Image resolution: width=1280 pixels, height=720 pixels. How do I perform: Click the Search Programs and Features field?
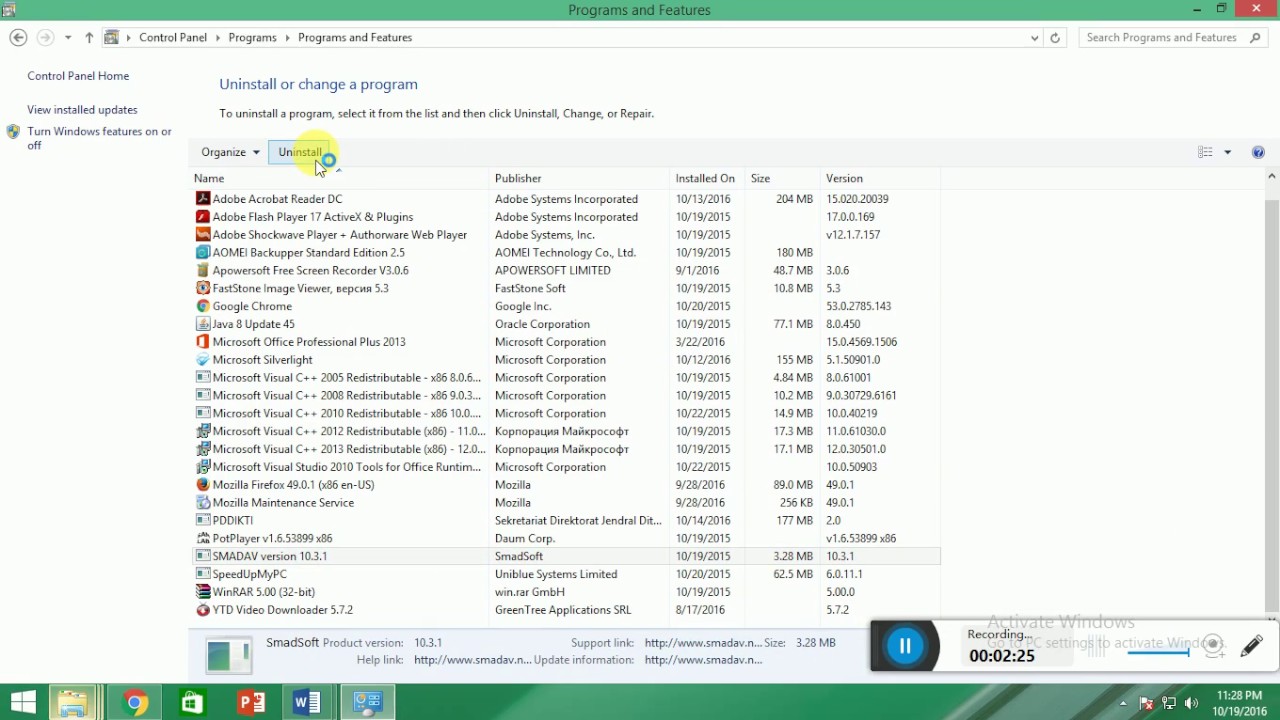click(x=1174, y=38)
